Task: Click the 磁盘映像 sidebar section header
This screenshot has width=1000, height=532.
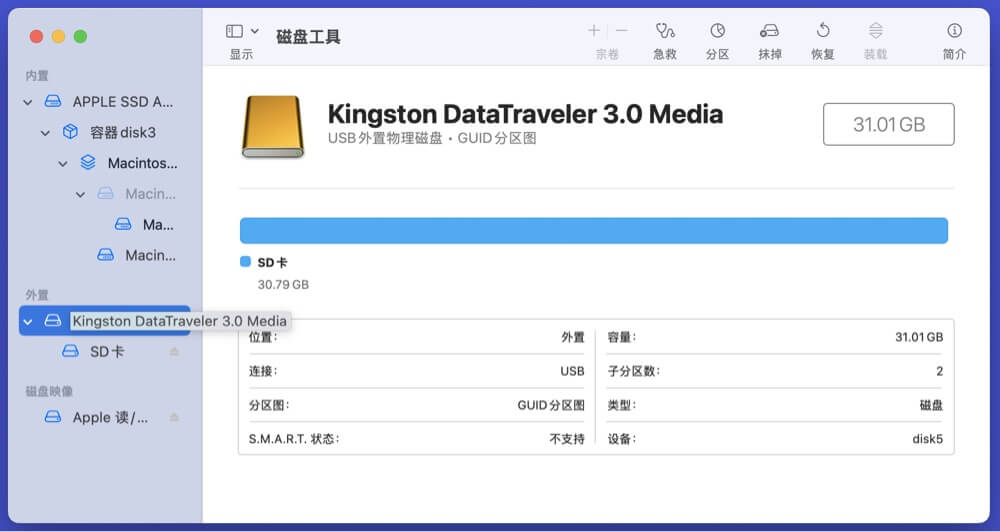Action: (x=49, y=391)
